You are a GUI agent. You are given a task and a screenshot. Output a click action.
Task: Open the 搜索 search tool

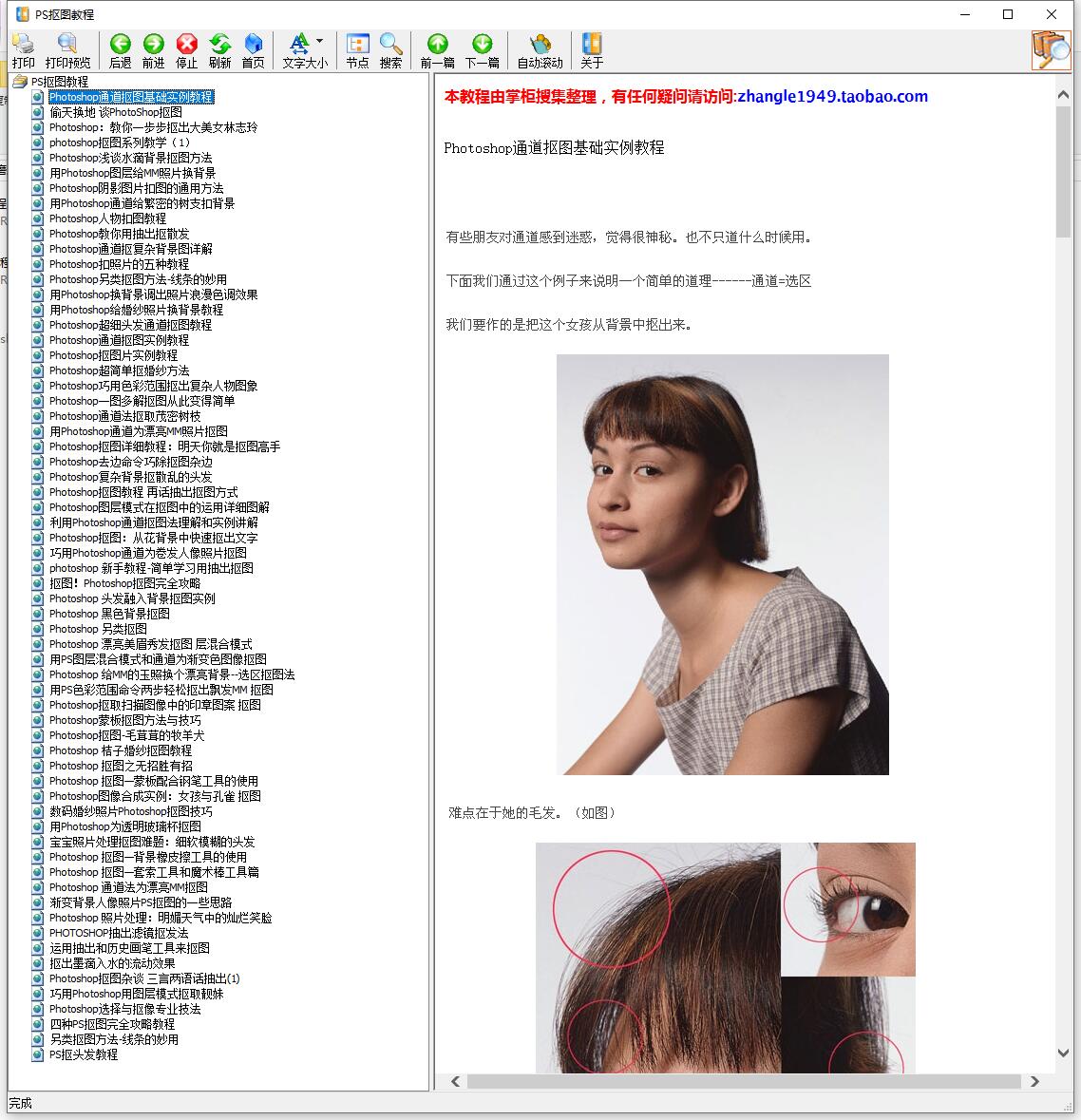(x=390, y=50)
